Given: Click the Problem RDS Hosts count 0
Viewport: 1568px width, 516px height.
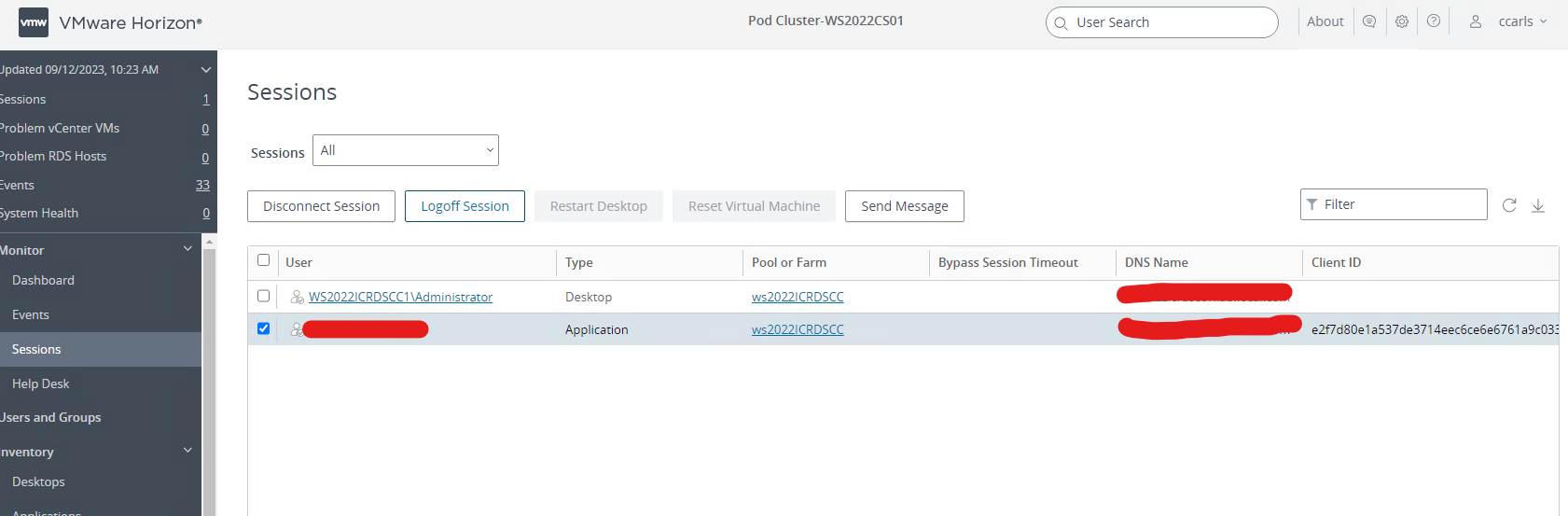Looking at the screenshot, I should tap(205, 158).
